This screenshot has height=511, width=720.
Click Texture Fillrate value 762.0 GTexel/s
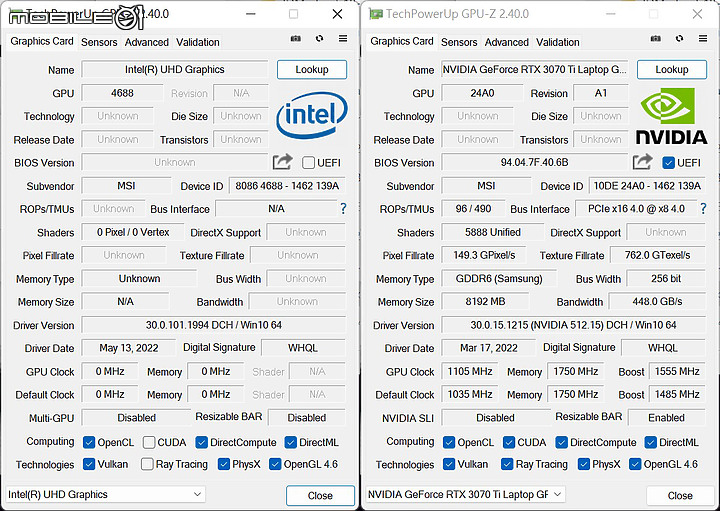coord(657,255)
